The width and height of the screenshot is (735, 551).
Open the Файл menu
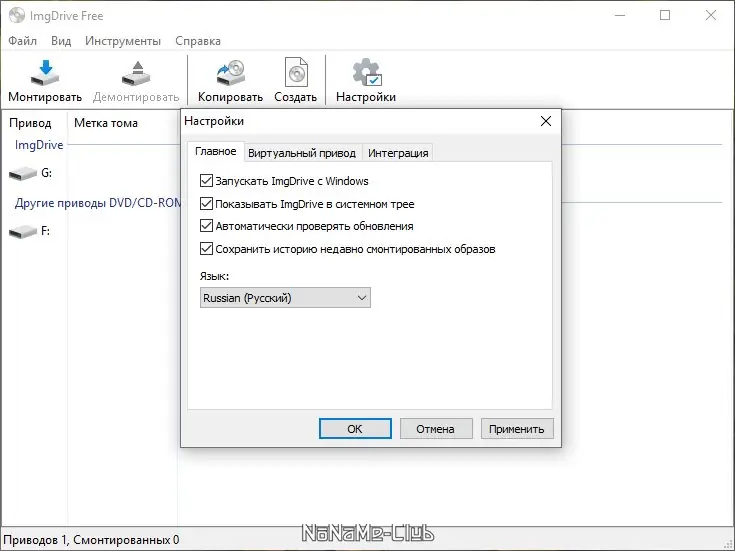(x=22, y=41)
